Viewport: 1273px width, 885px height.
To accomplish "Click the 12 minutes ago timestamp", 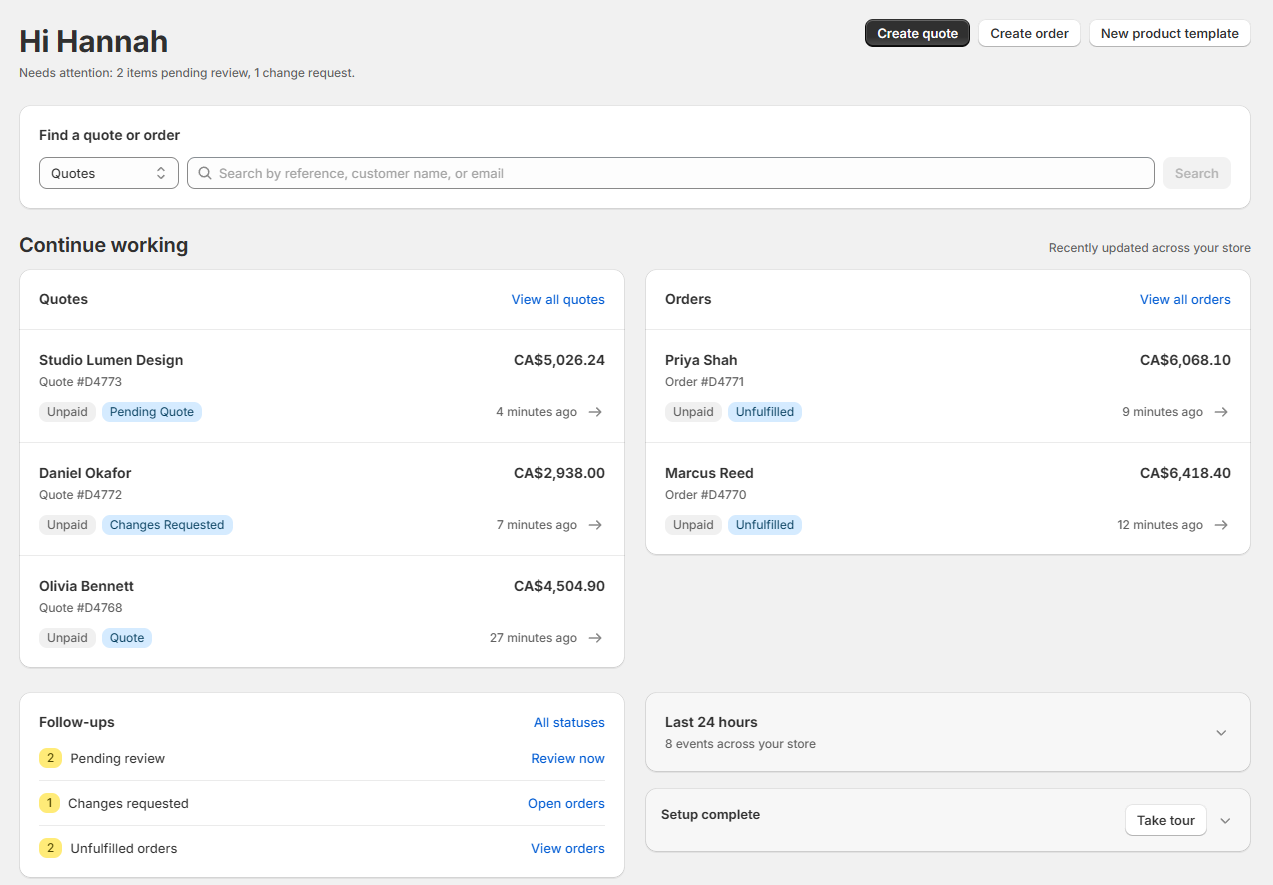I will click(1160, 525).
